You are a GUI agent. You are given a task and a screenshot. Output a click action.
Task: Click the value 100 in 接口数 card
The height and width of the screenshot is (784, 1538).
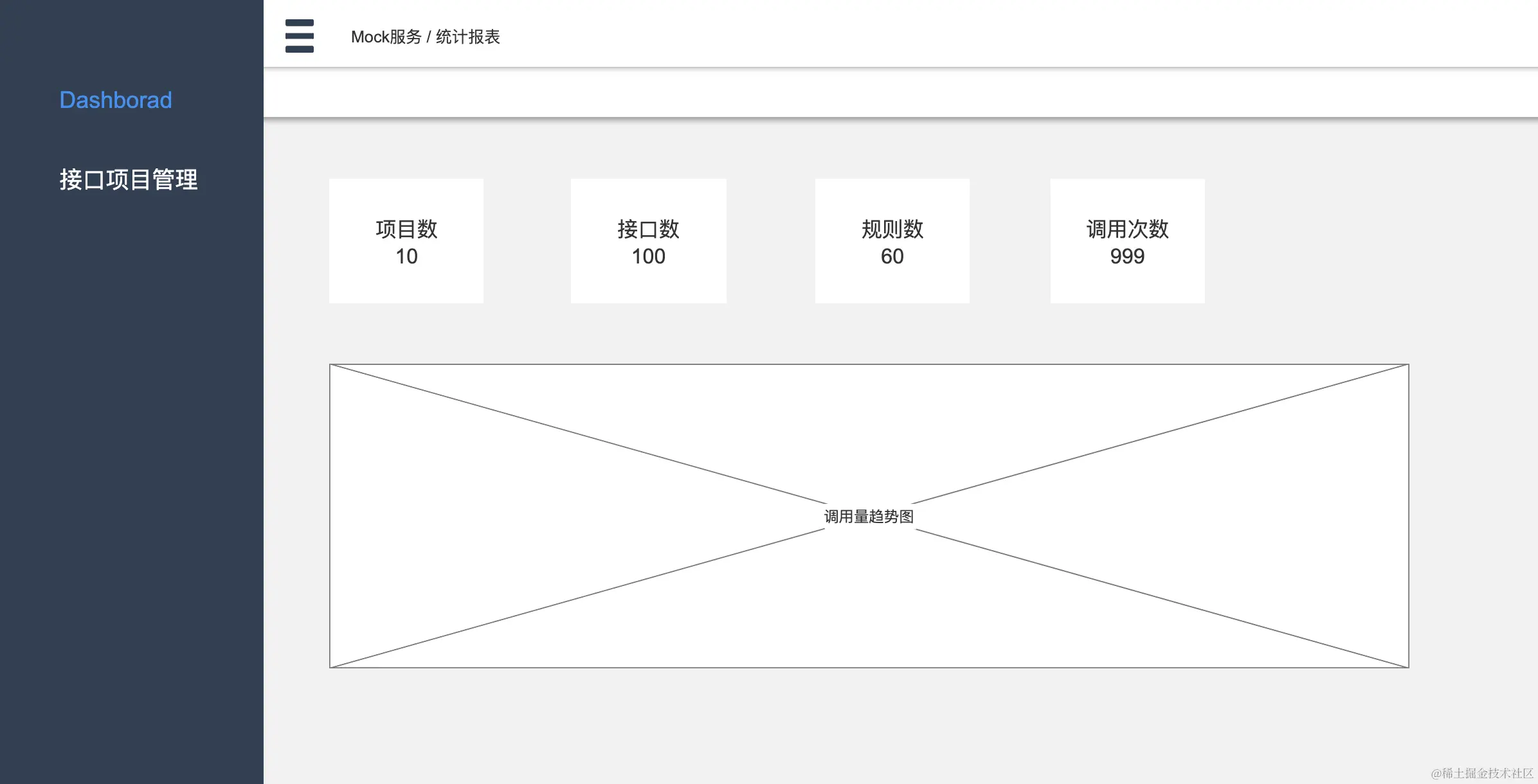click(648, 256)
